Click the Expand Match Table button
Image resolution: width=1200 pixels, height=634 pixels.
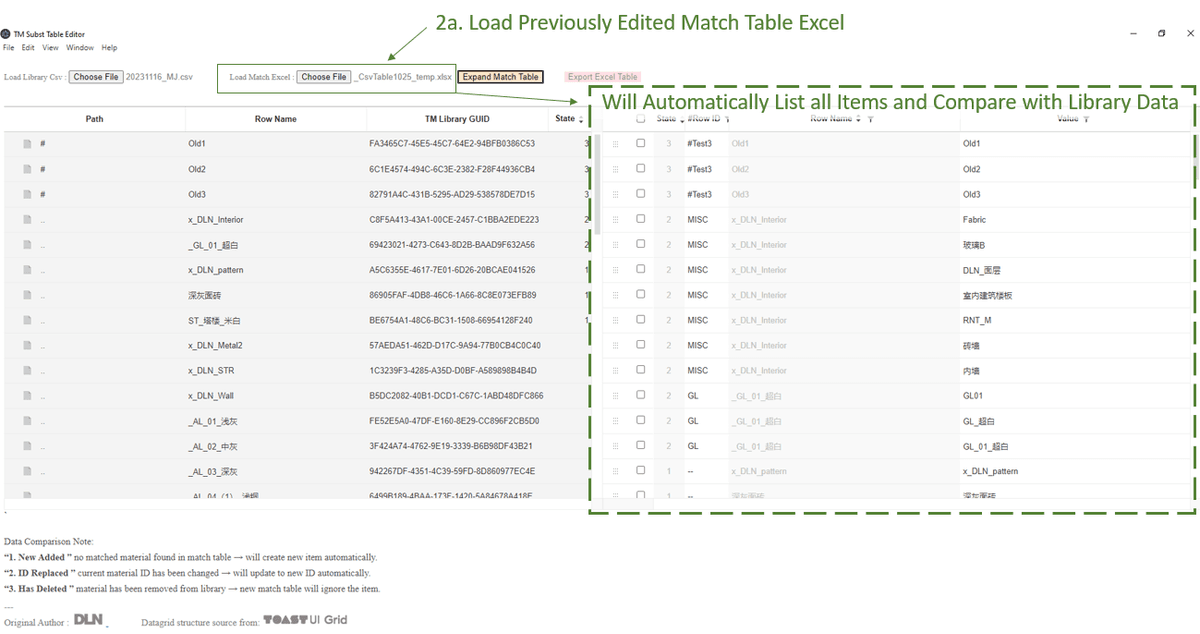[x=500, y=77]
